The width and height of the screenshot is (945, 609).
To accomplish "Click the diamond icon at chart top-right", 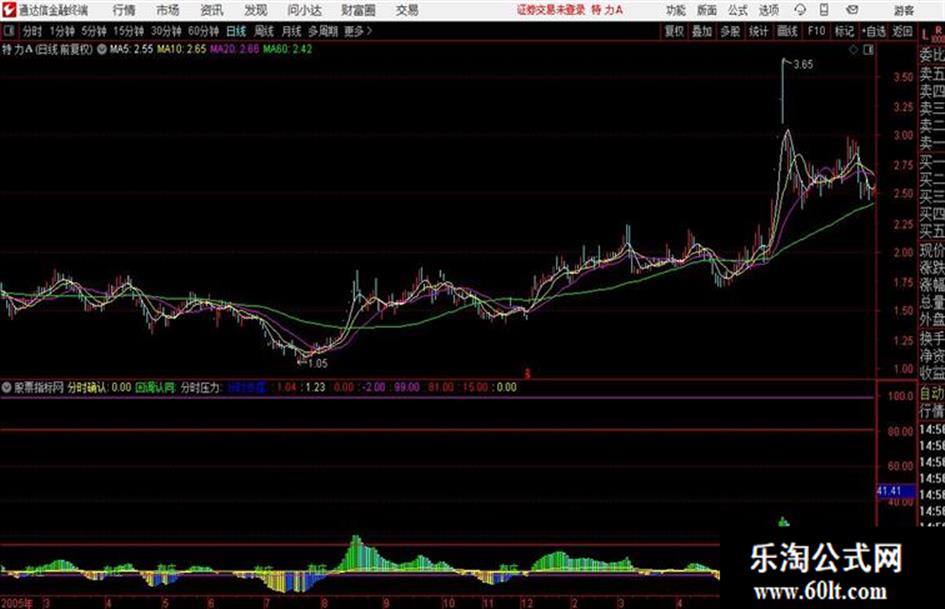I will [853, 50].
